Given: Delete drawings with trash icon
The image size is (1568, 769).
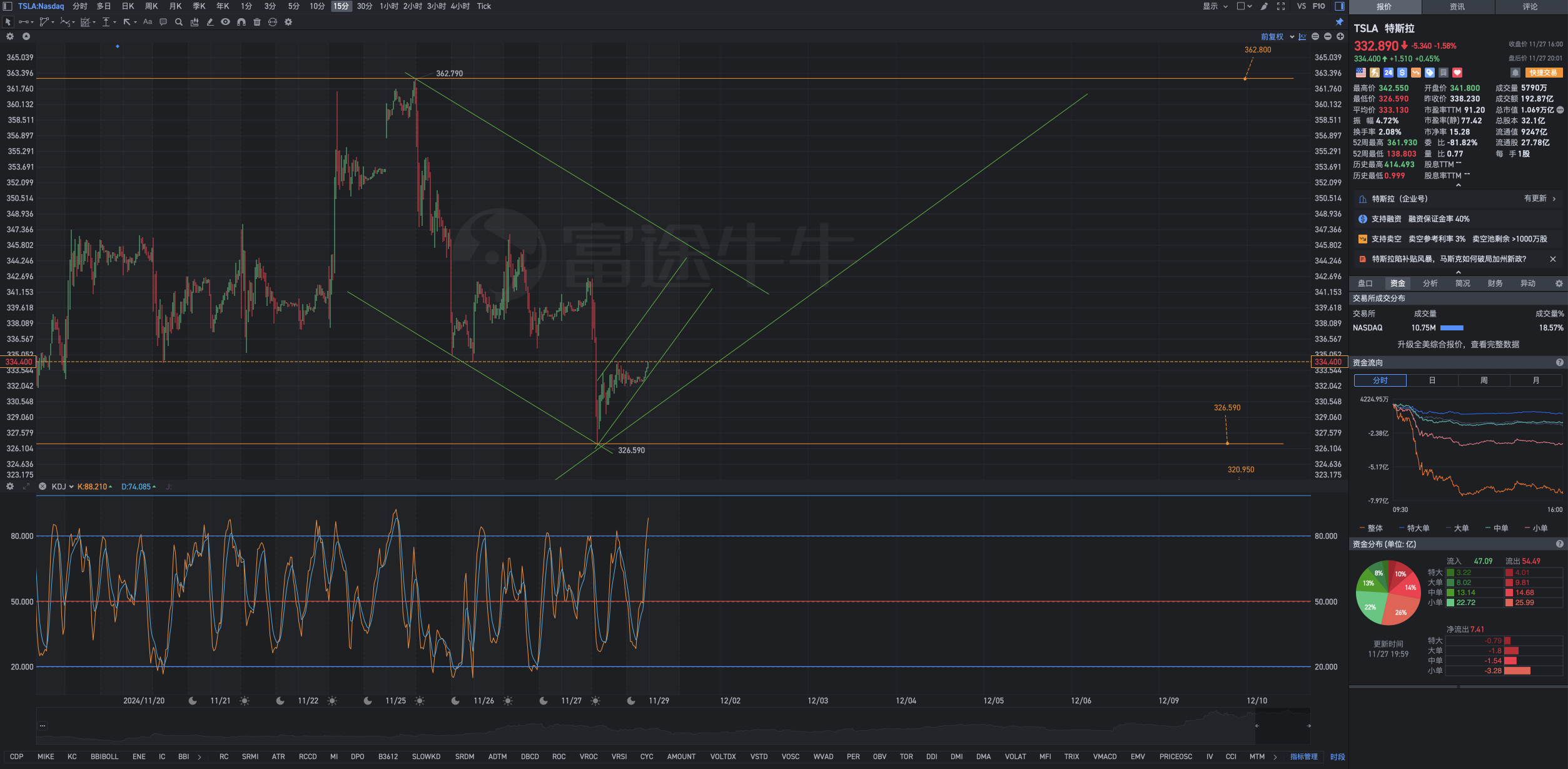Looking at the screenshot, I should 257,22.
